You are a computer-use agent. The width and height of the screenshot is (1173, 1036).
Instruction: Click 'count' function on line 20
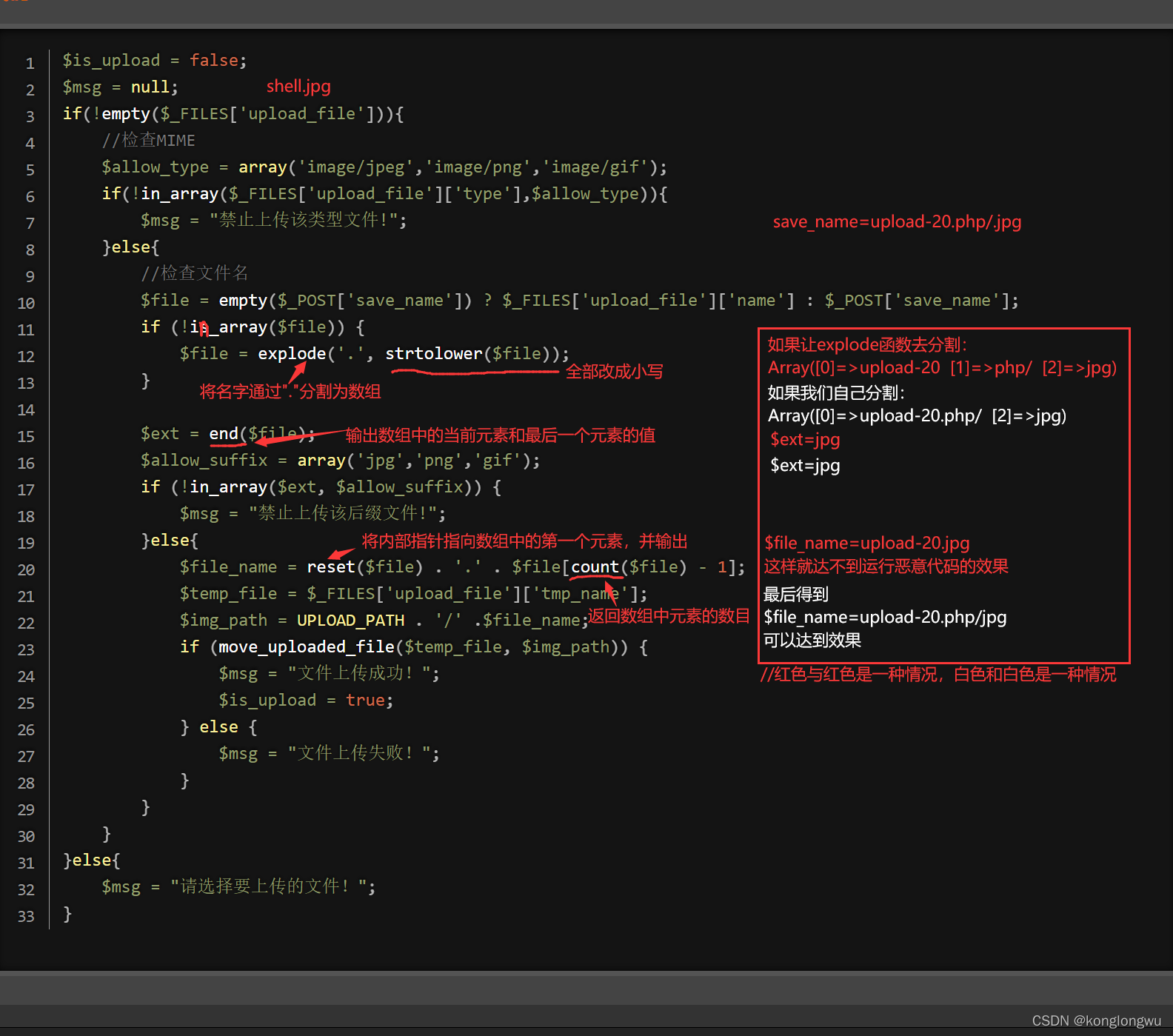click(x=595, y=567)
